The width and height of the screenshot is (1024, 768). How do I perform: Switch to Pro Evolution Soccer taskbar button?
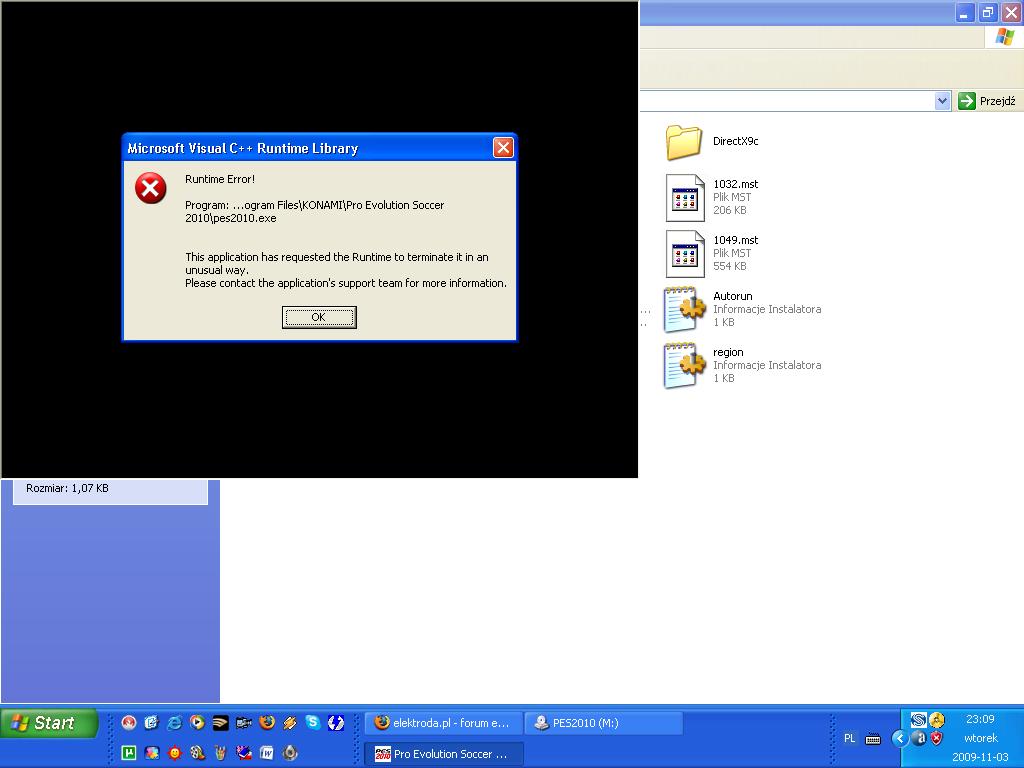443,754
